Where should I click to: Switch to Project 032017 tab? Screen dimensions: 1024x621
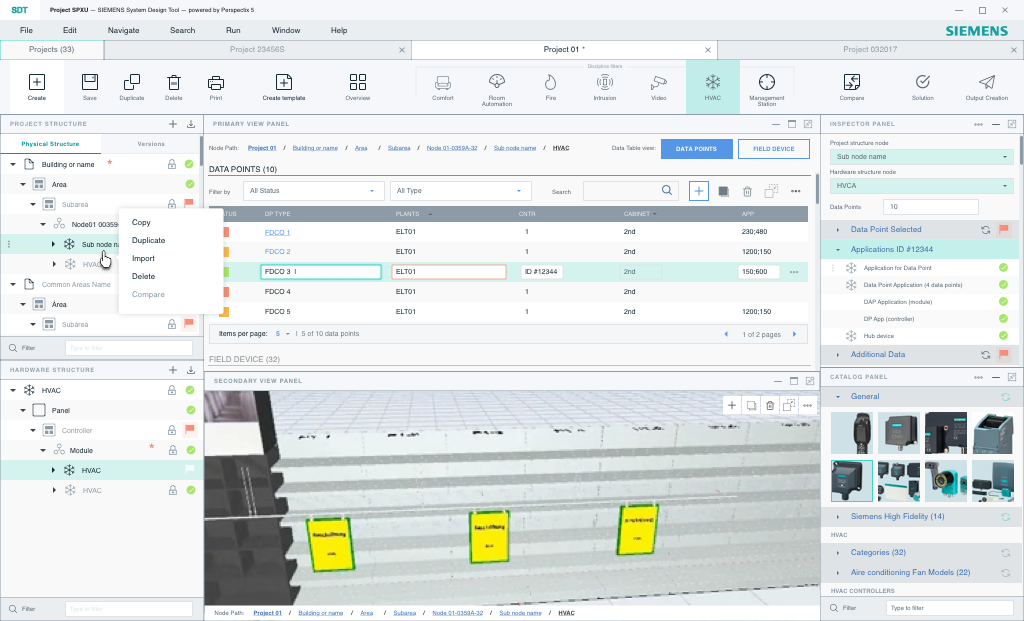coord(870,50)
